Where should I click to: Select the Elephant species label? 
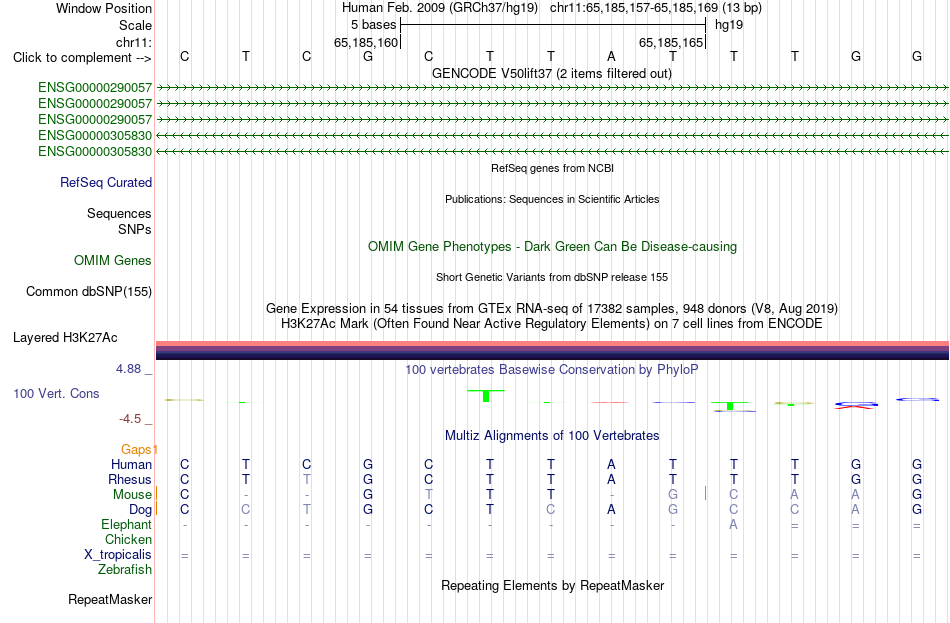point(127,525)
